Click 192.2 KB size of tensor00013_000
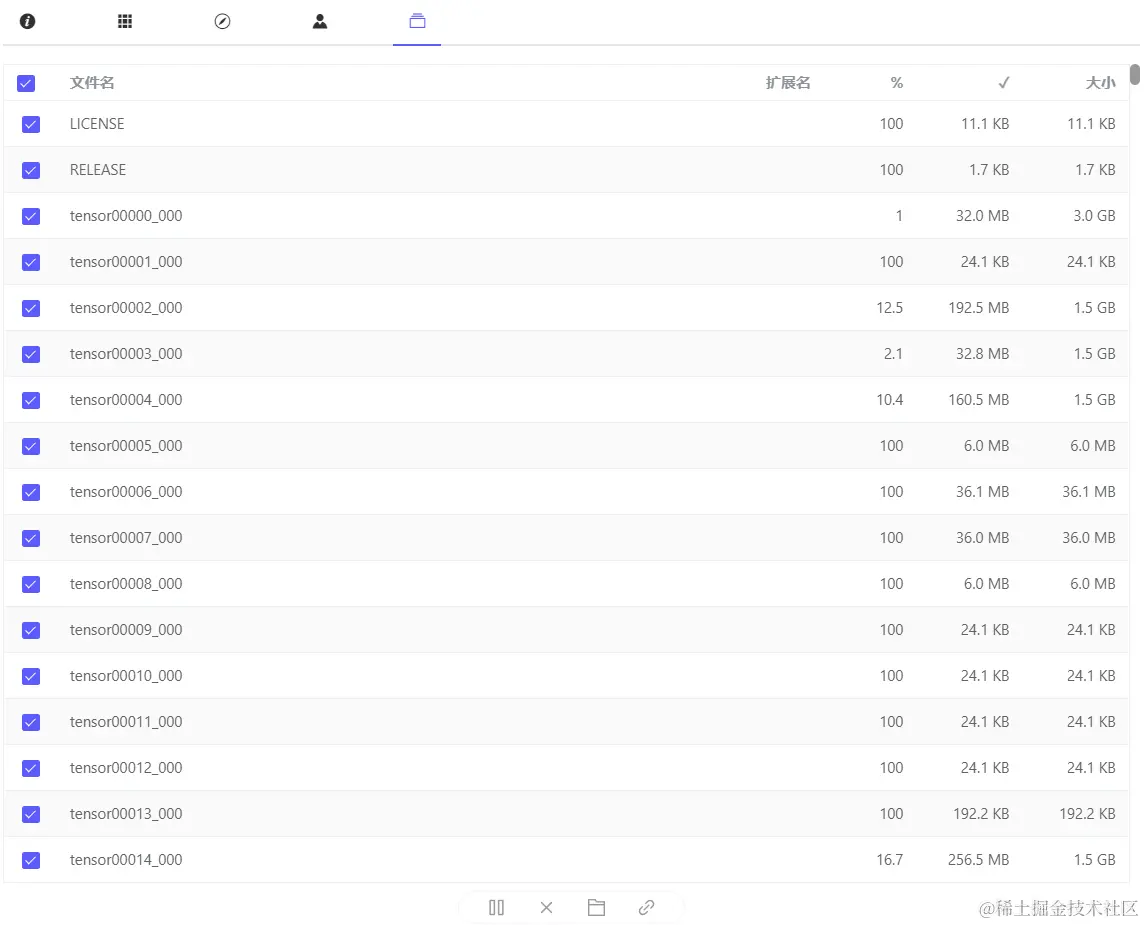The width and height of the screenshot is (1145, 925). pos(1087,814)
